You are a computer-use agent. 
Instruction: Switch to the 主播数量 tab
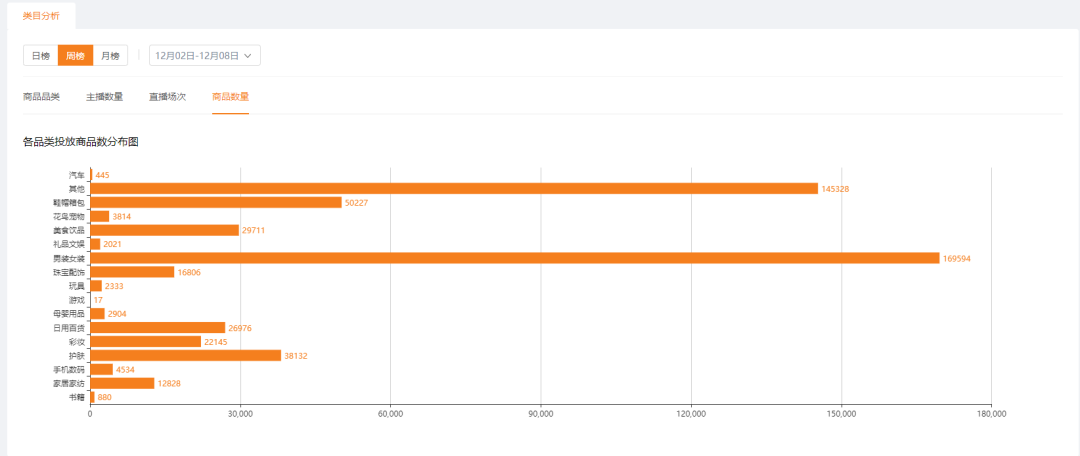tap(105, 97)
